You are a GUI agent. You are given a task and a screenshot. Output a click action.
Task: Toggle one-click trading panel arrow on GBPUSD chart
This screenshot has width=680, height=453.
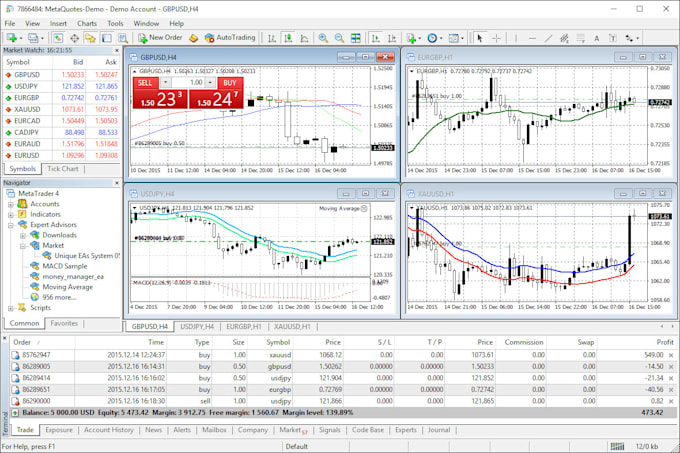pyautogui.click(x=136, y=71)
